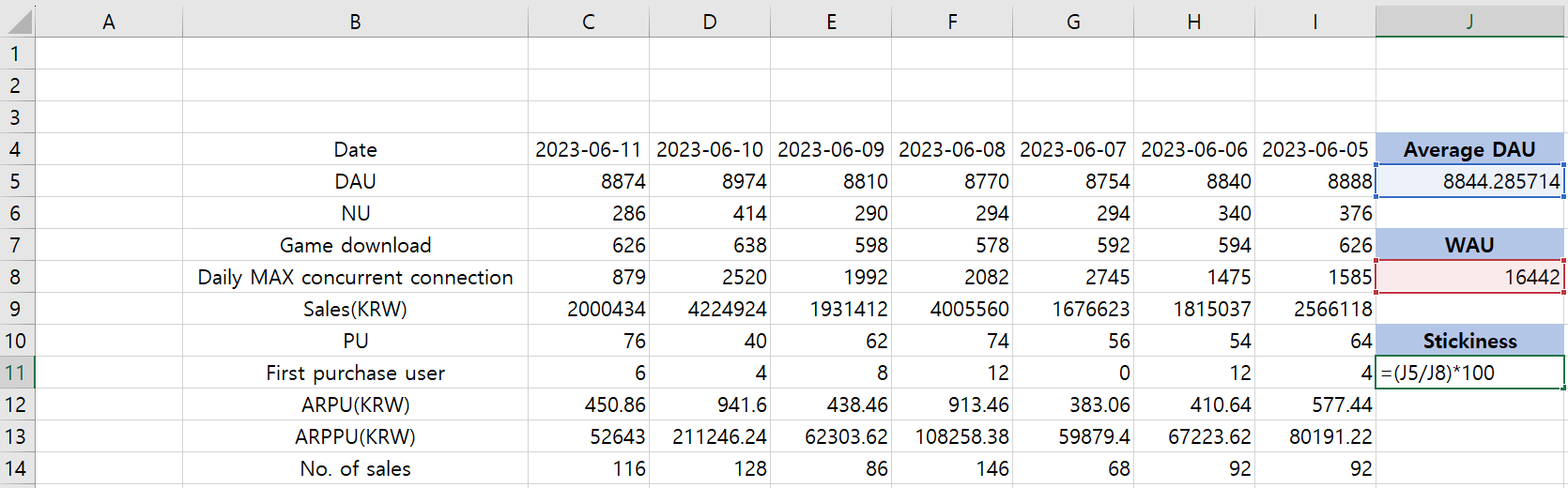Select column C header
Viewport: 1568px width, 488px height.
point(589,22)
